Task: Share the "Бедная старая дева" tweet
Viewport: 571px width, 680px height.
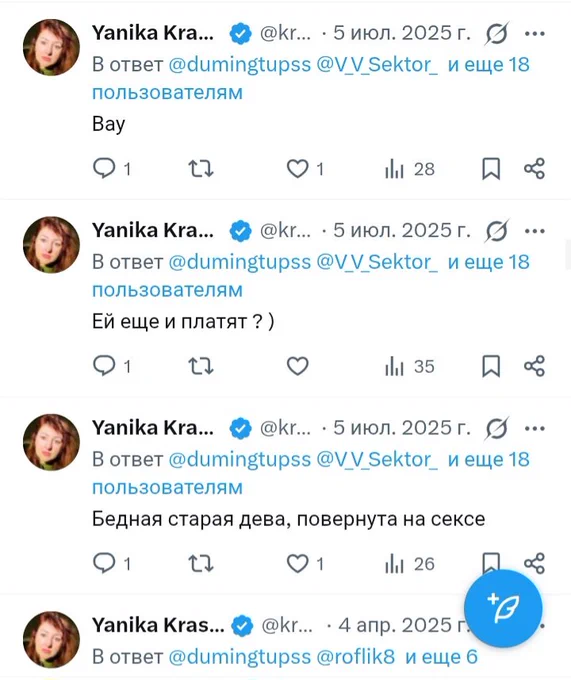Action: [x=535, y=564]
